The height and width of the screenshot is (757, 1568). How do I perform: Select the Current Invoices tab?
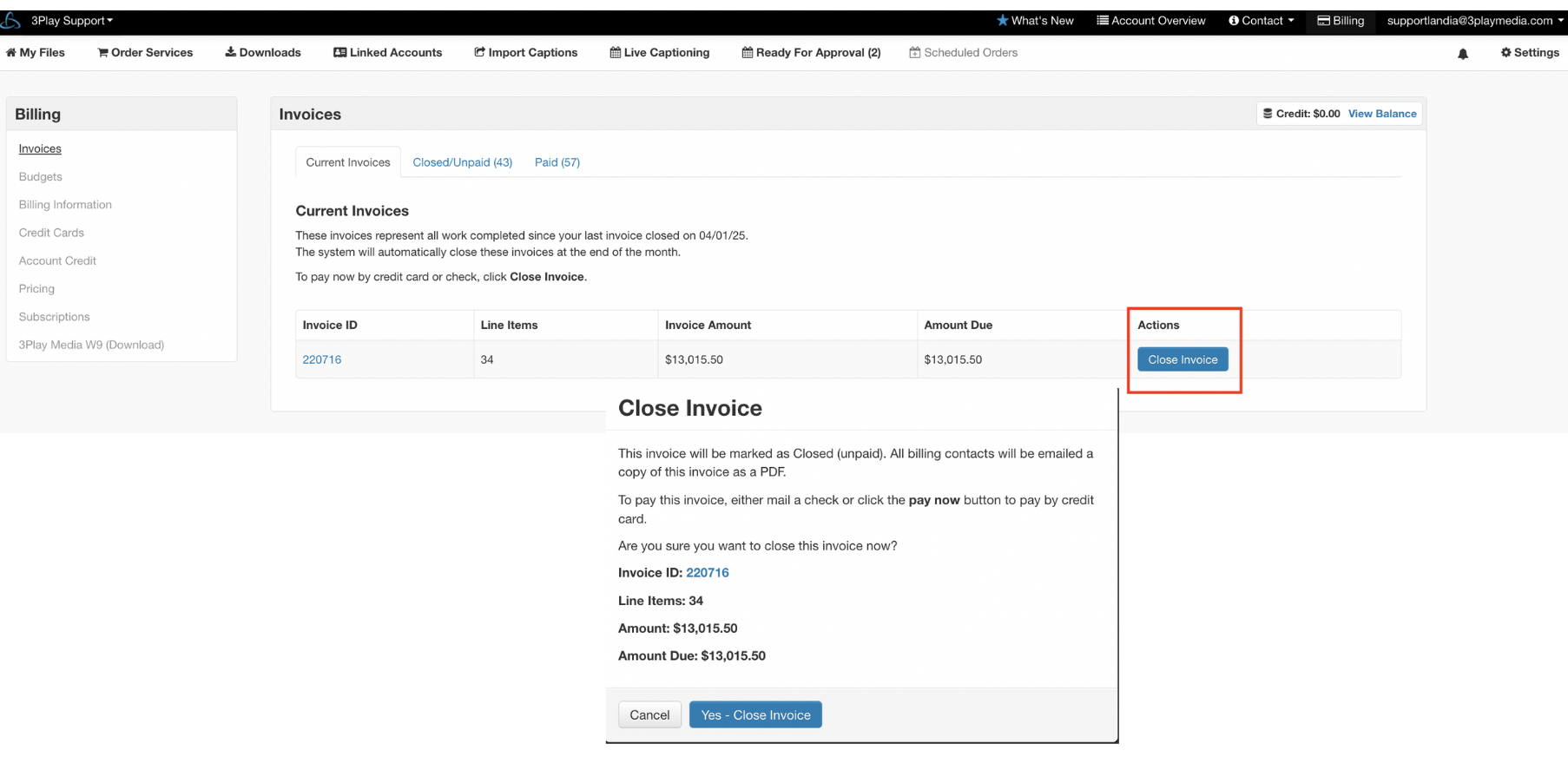pos(348,162)
